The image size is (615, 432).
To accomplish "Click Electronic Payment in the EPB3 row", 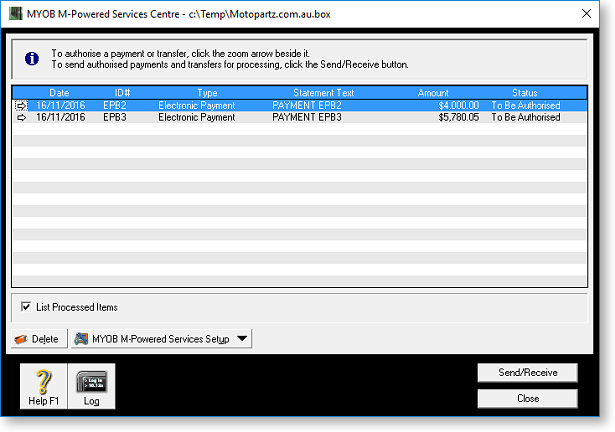I will tap(197, 117).
